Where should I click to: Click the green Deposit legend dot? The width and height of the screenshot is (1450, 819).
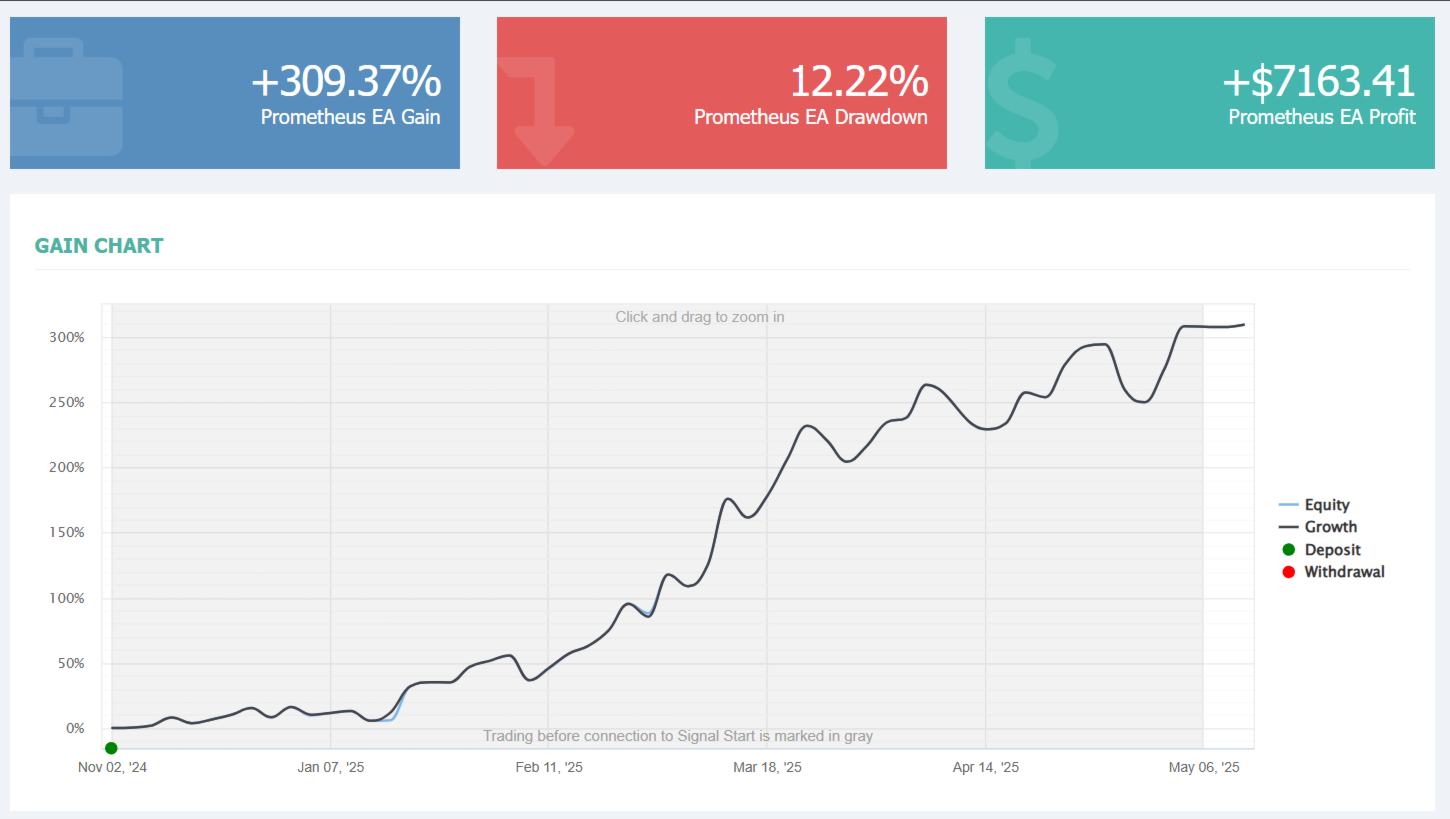(1288, 549)
